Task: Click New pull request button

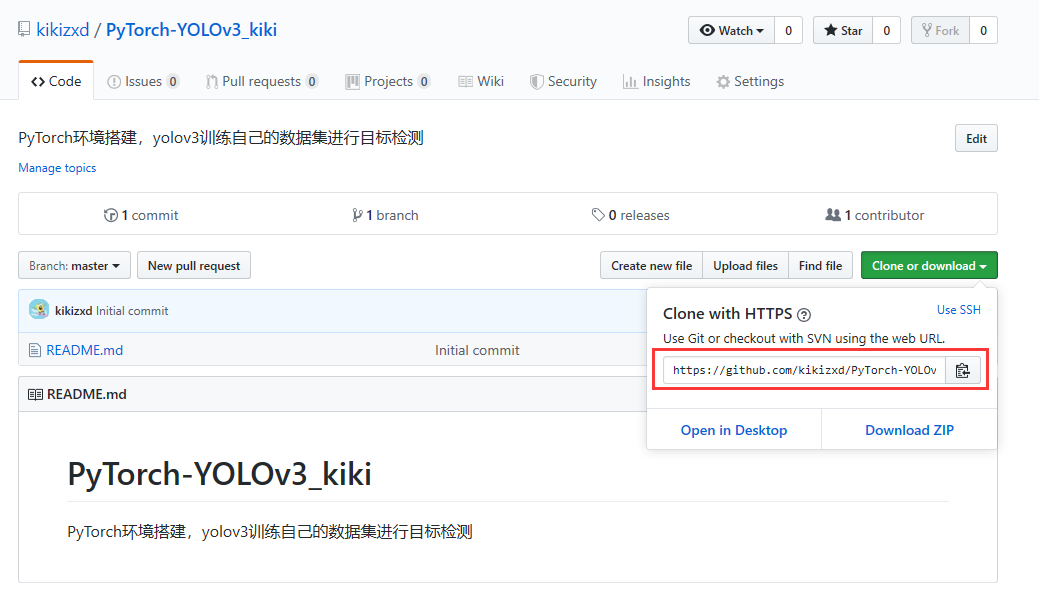Action: coord(193,265)
